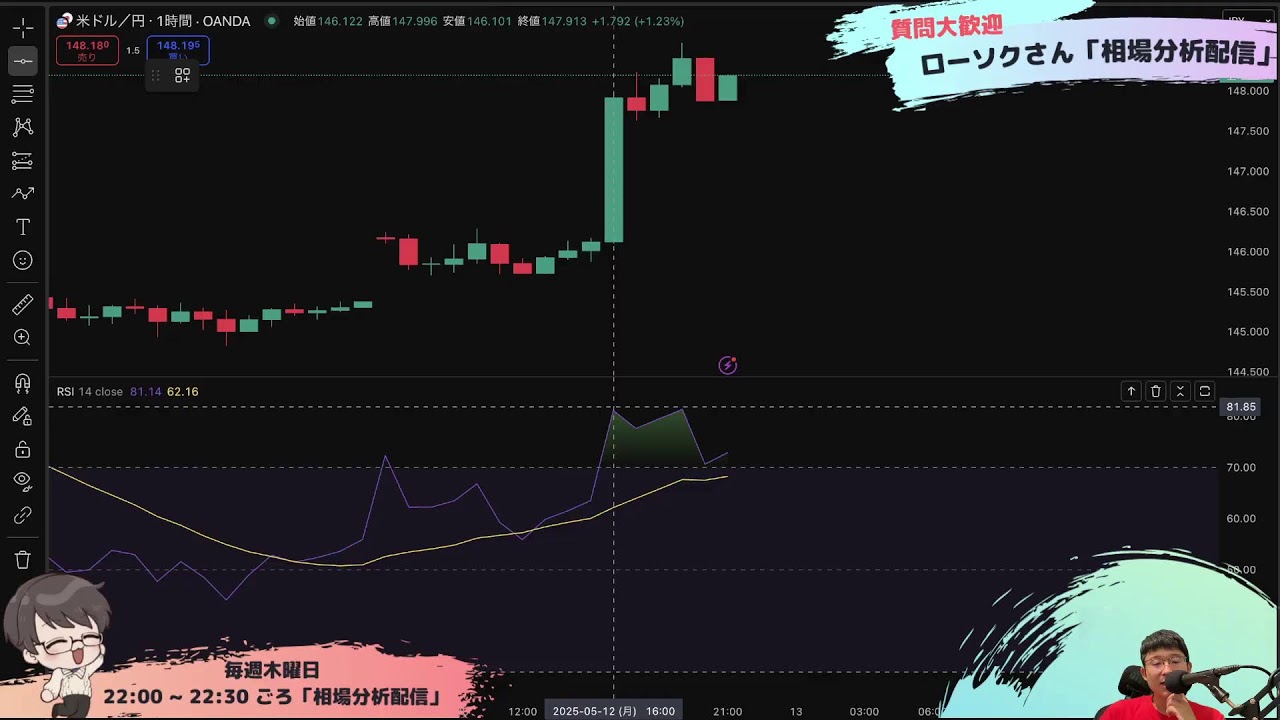Click the blue buy price button 148.195

(178, 50)
